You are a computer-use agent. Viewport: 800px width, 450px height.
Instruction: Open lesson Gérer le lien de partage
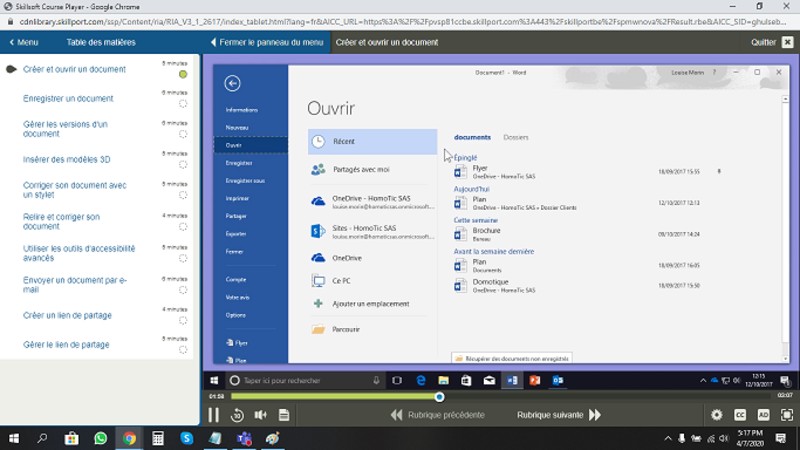pyautogui.click(x=66, y=345)
